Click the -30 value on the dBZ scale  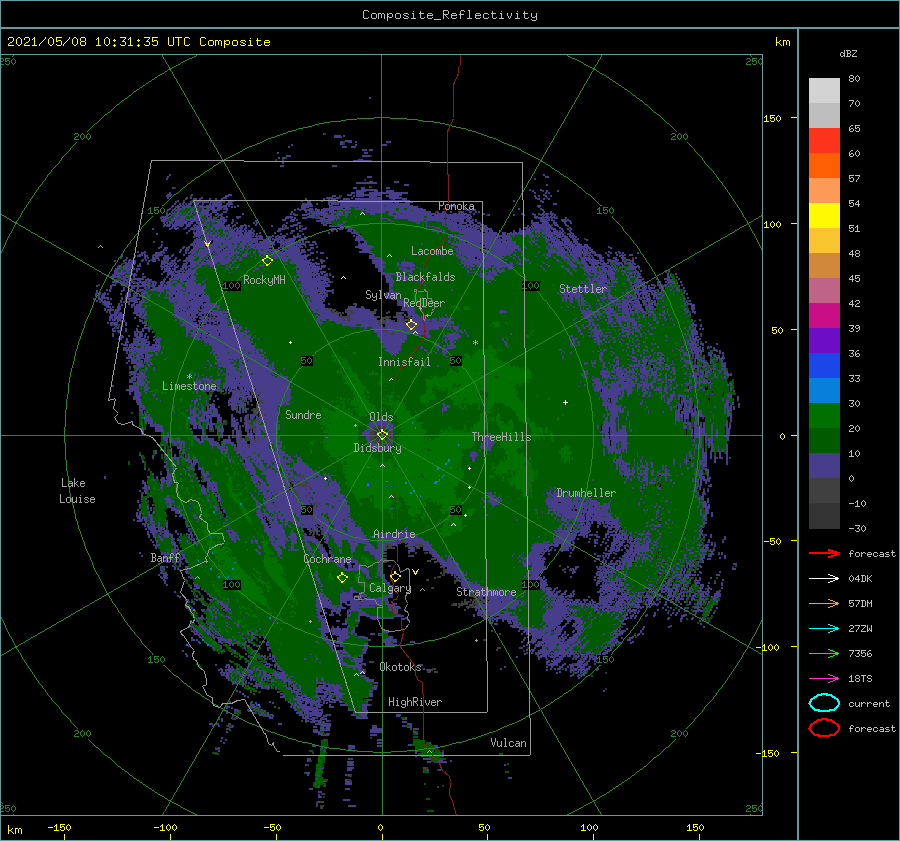857,528
